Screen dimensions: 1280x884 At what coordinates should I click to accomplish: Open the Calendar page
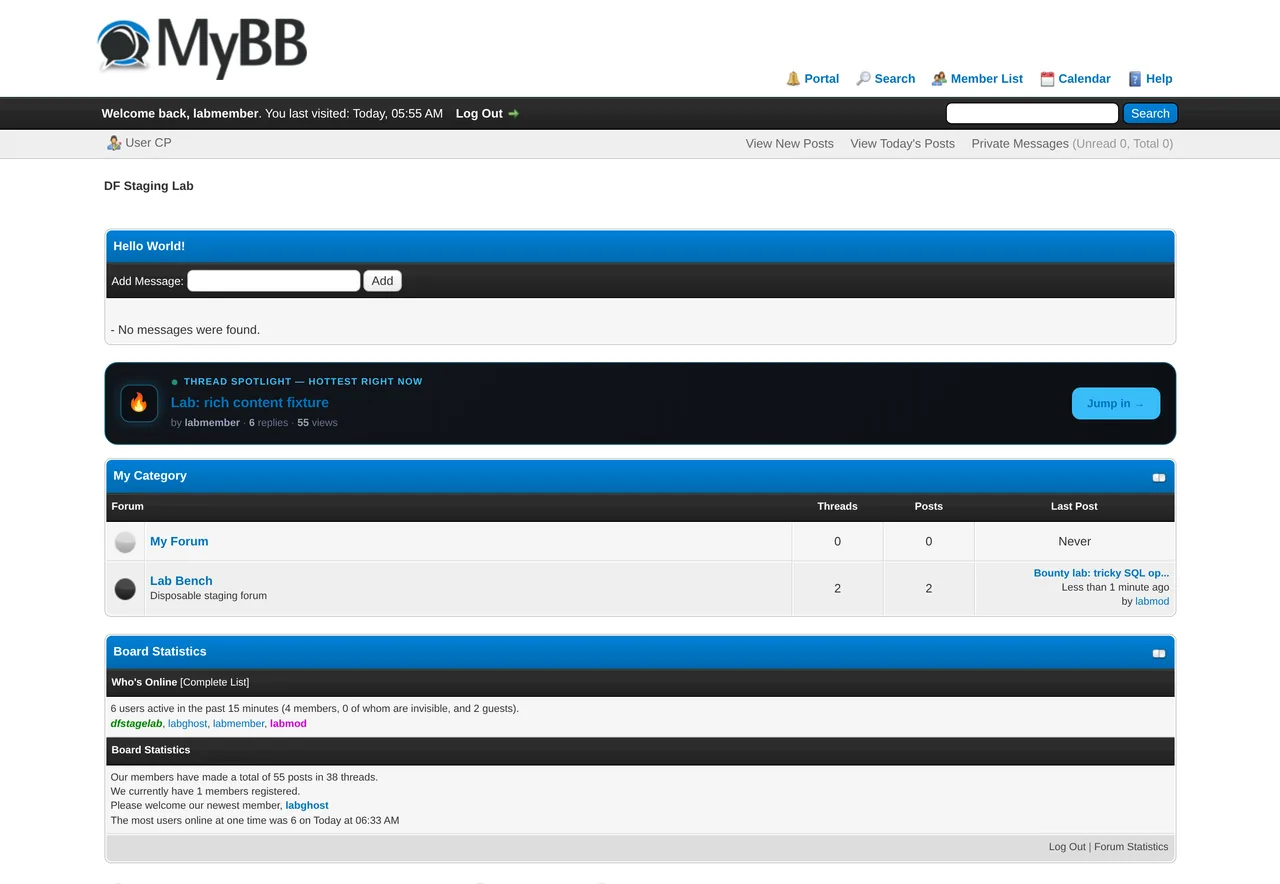(1085, 79)
